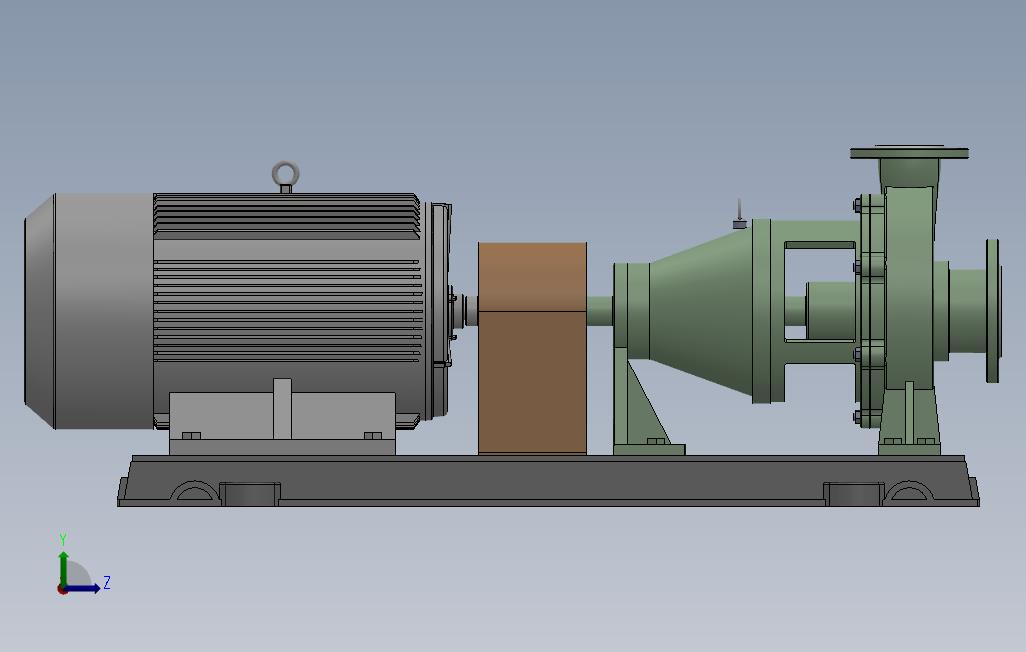Click the blue Z axis arrow of triad

(x=82, y=589)
